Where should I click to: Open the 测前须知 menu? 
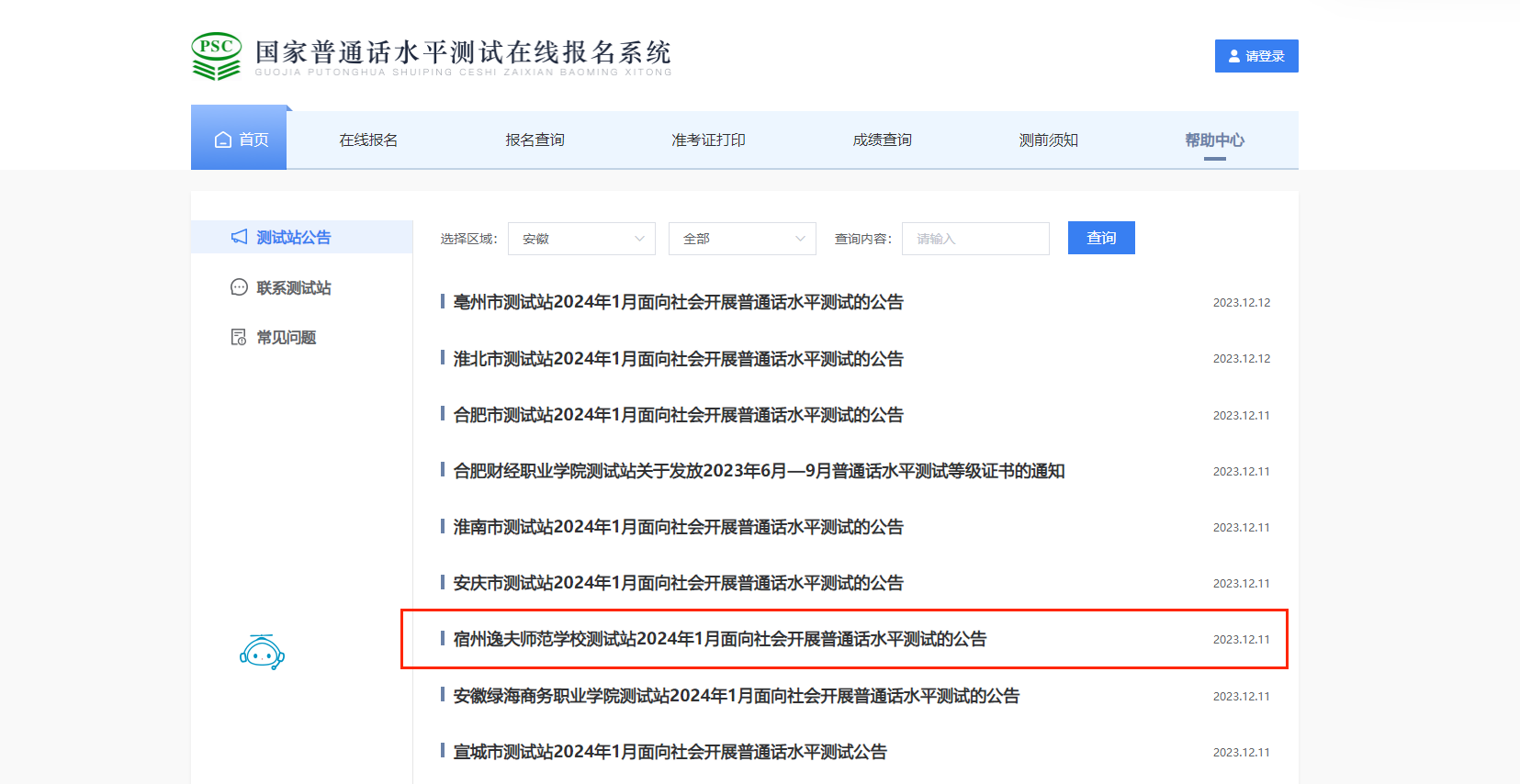[x=1048, y=140]
